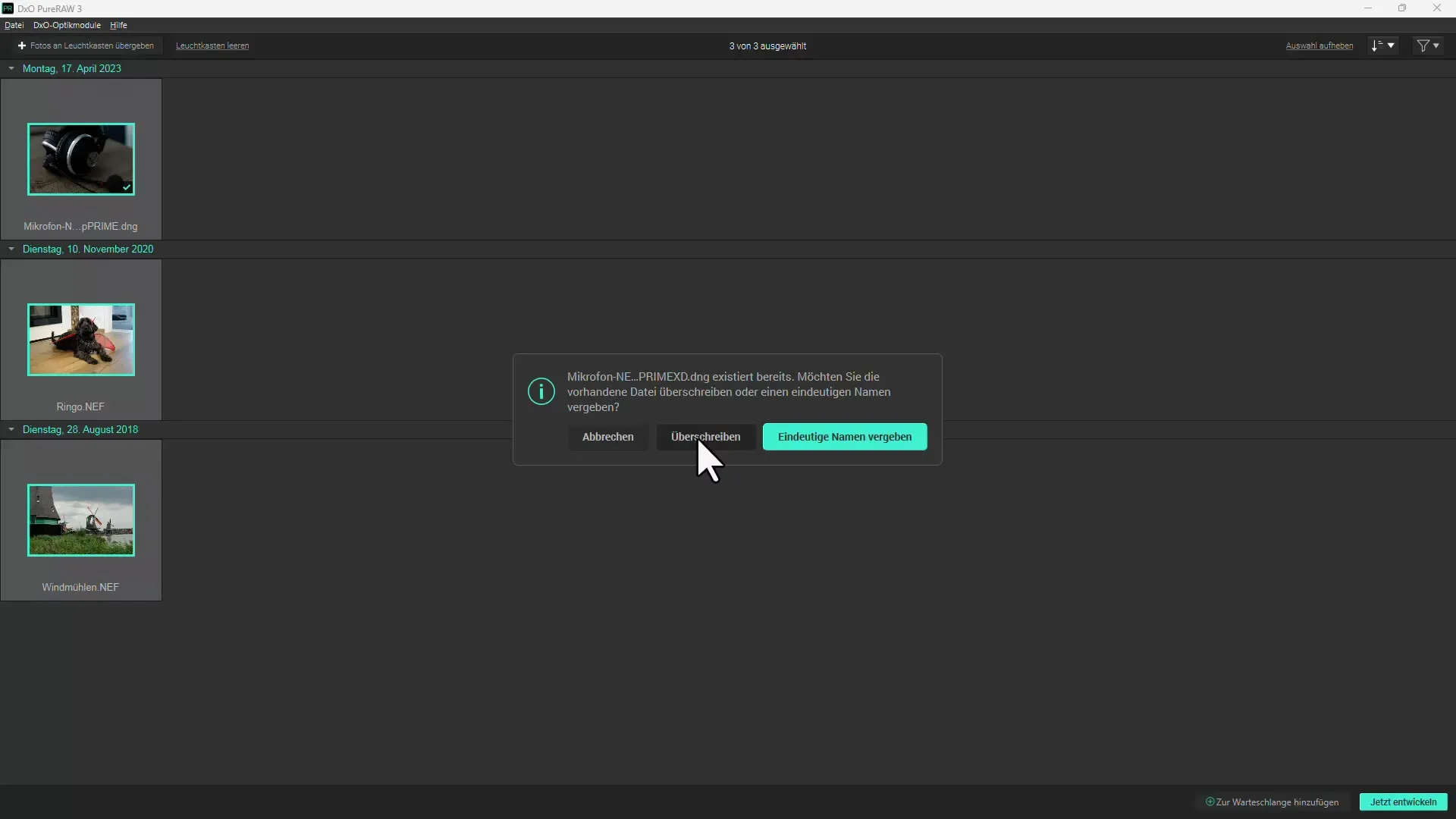Open the sort order dropdown
Screen dimensions: 1456x819
pos(1383,45)
